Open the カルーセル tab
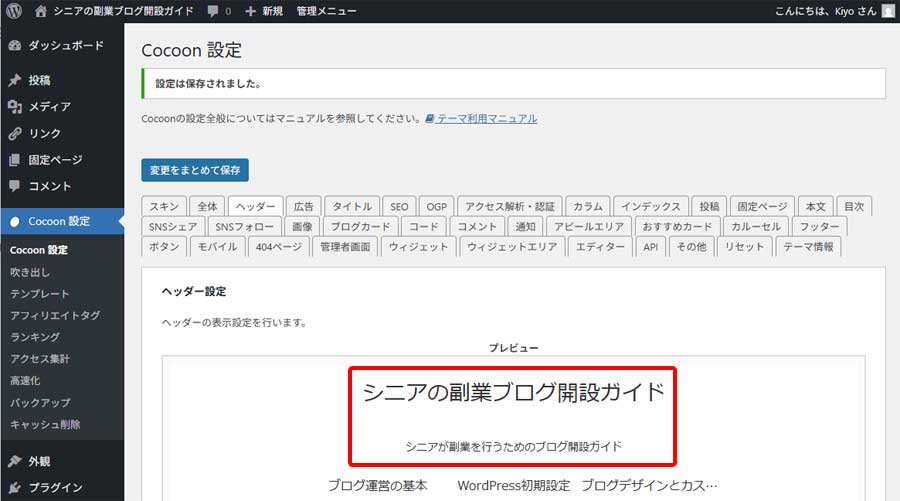This screenshot has width=900, height=501. point(756,227)
